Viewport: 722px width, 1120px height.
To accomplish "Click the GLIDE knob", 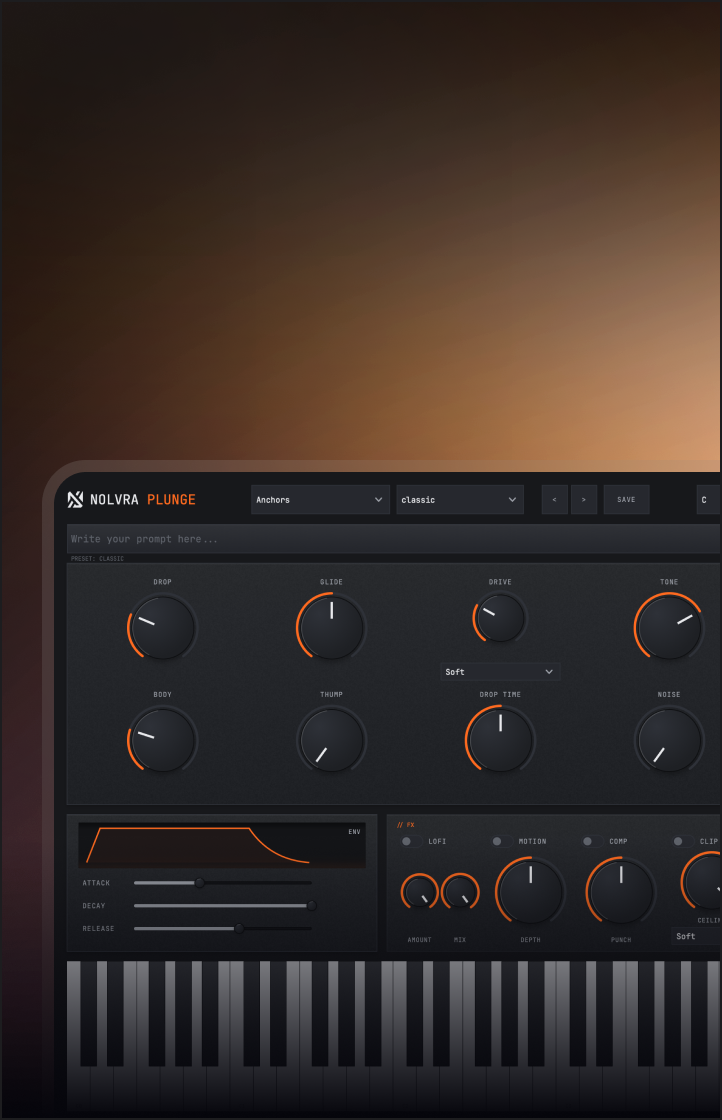I will pos(331,627).
